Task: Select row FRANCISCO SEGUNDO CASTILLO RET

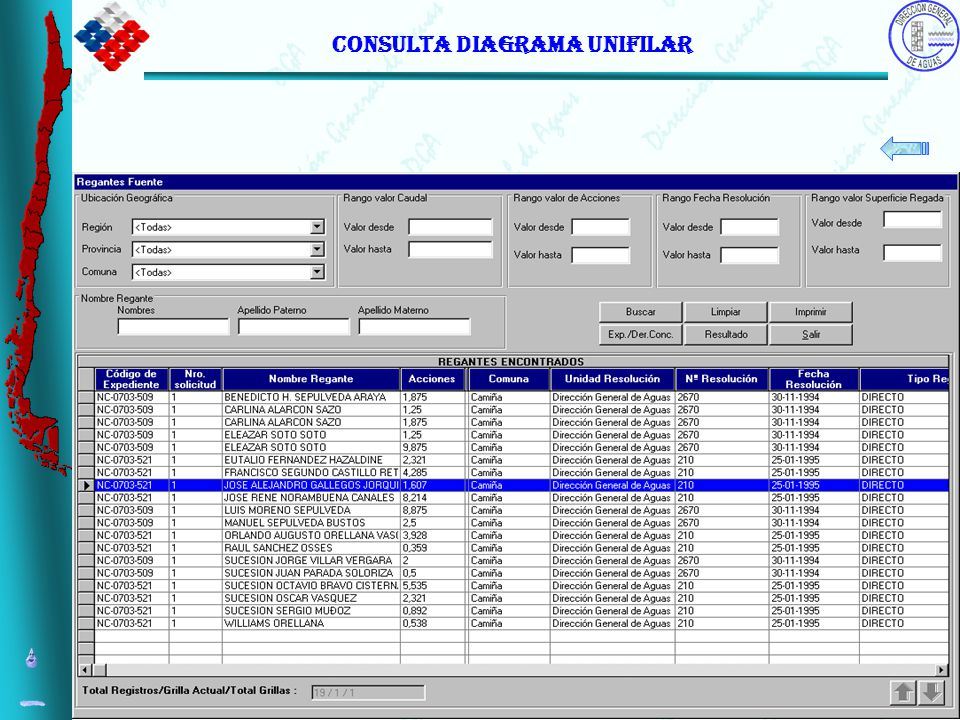Action: 514,473
